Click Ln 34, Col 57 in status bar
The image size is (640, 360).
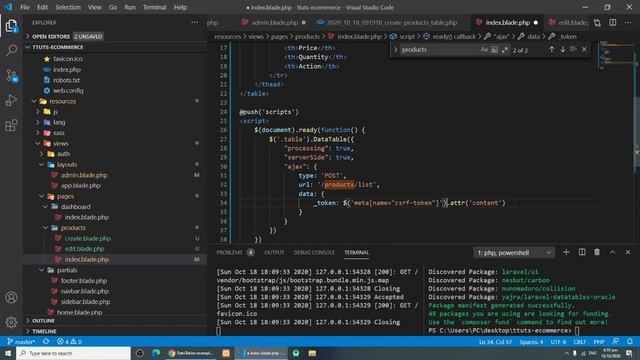495,342
